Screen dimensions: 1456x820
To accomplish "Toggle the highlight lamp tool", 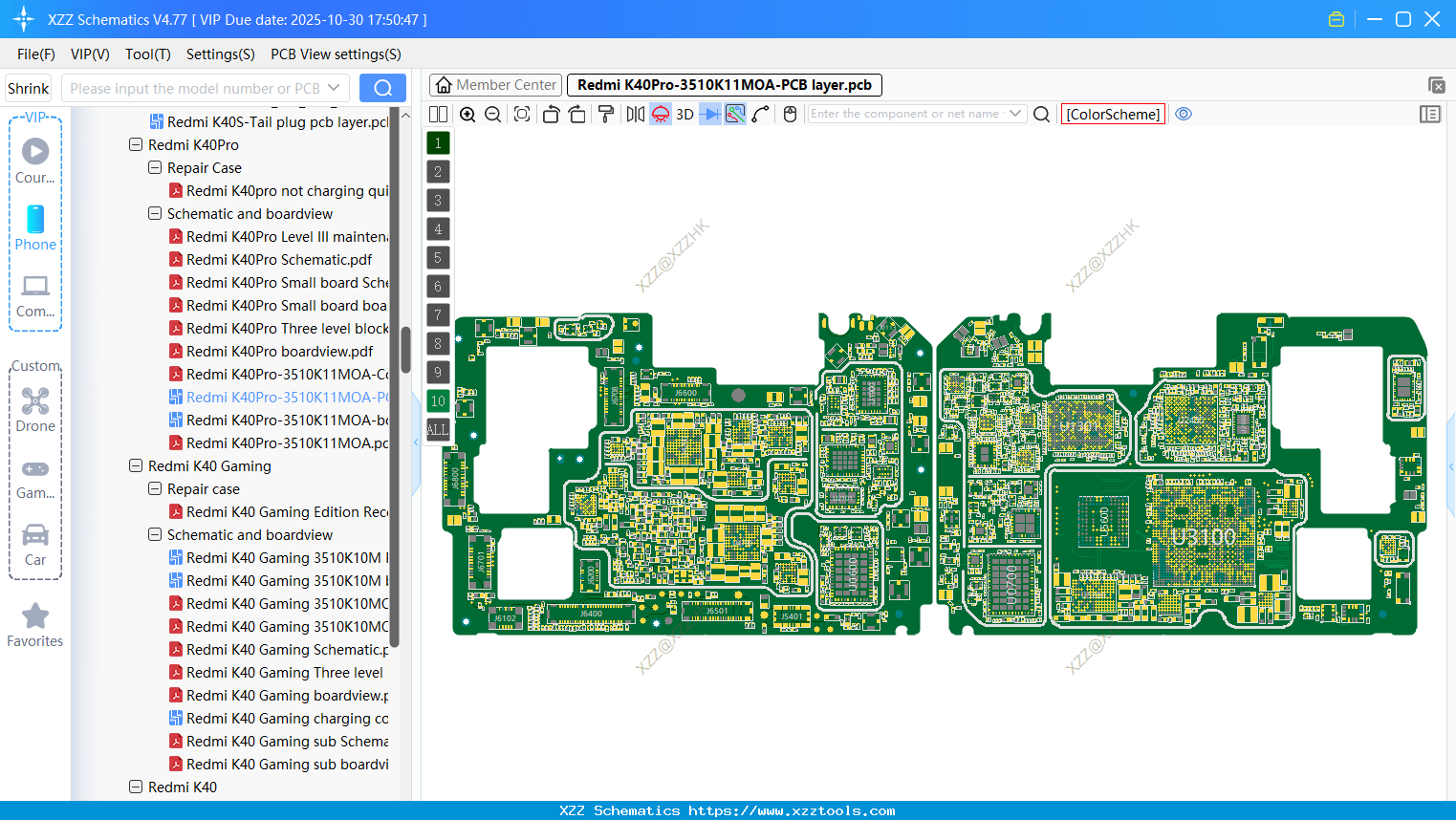I will (660, 114).
